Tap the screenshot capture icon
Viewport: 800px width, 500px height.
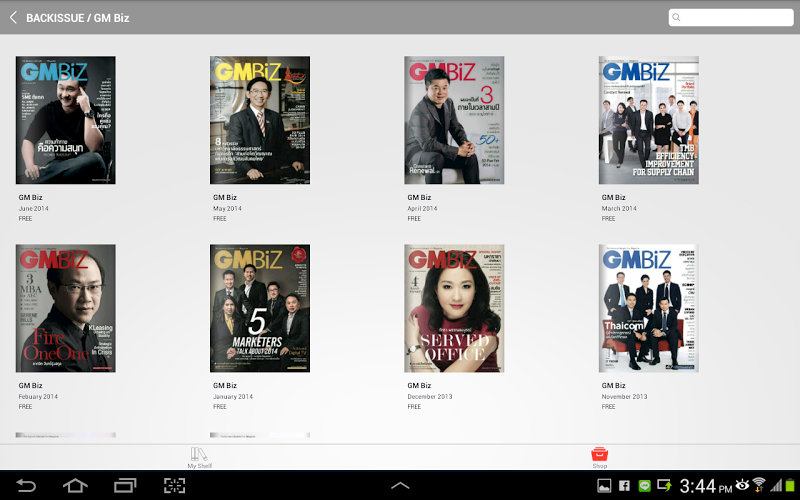[175, 486]
